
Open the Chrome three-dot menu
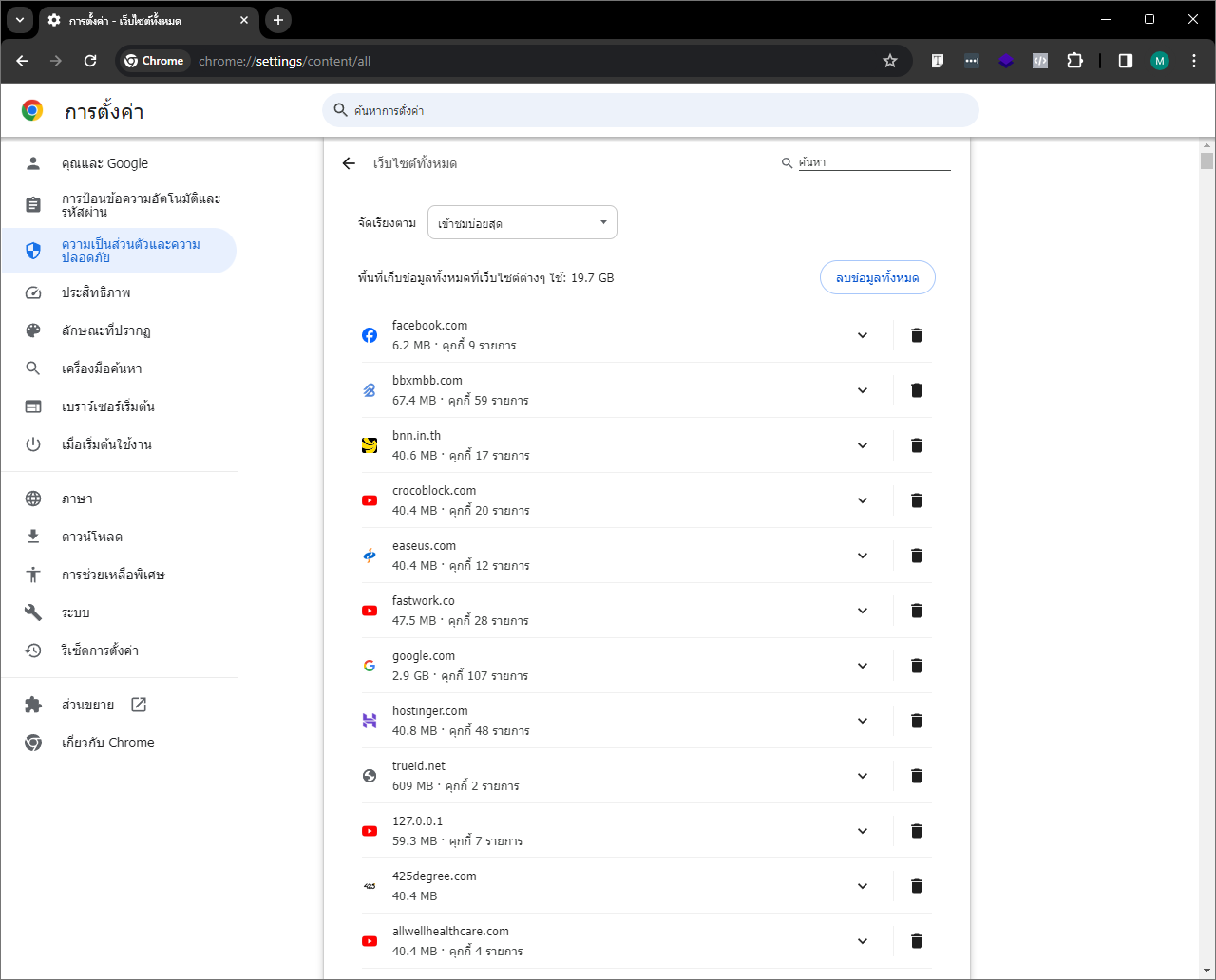(1194, 61)
